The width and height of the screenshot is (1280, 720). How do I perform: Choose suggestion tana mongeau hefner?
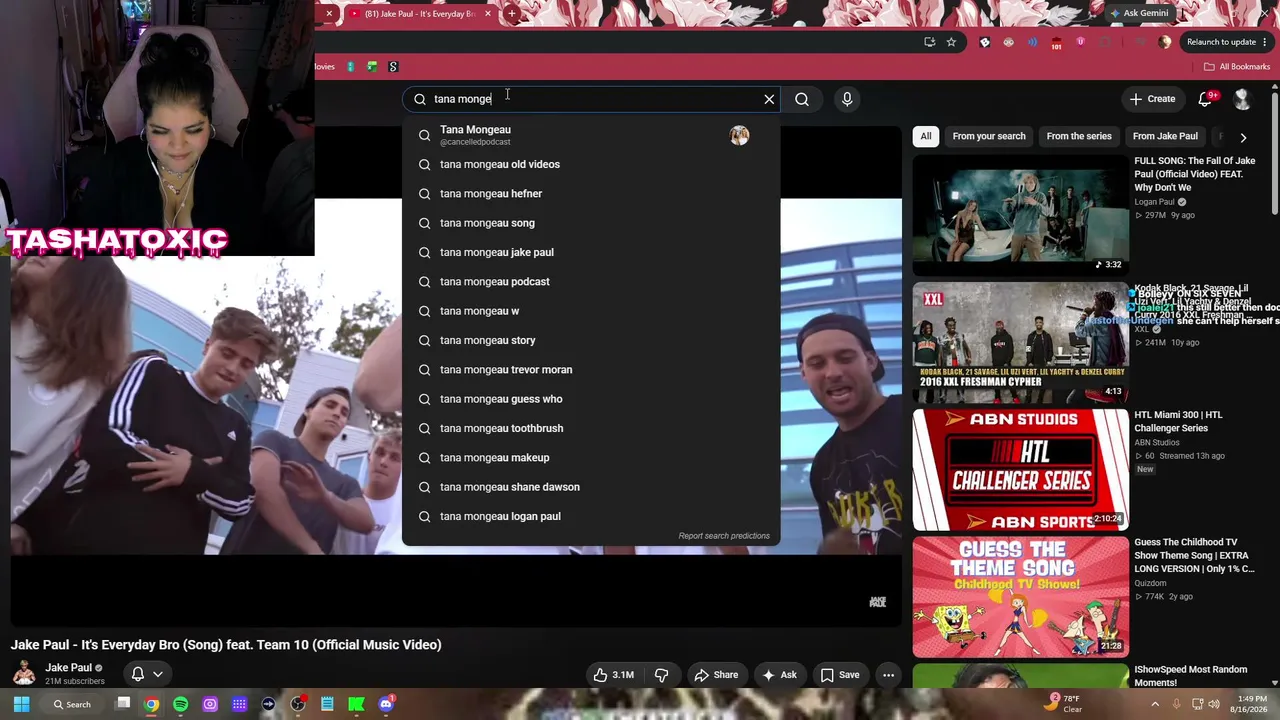pos(591,194)
